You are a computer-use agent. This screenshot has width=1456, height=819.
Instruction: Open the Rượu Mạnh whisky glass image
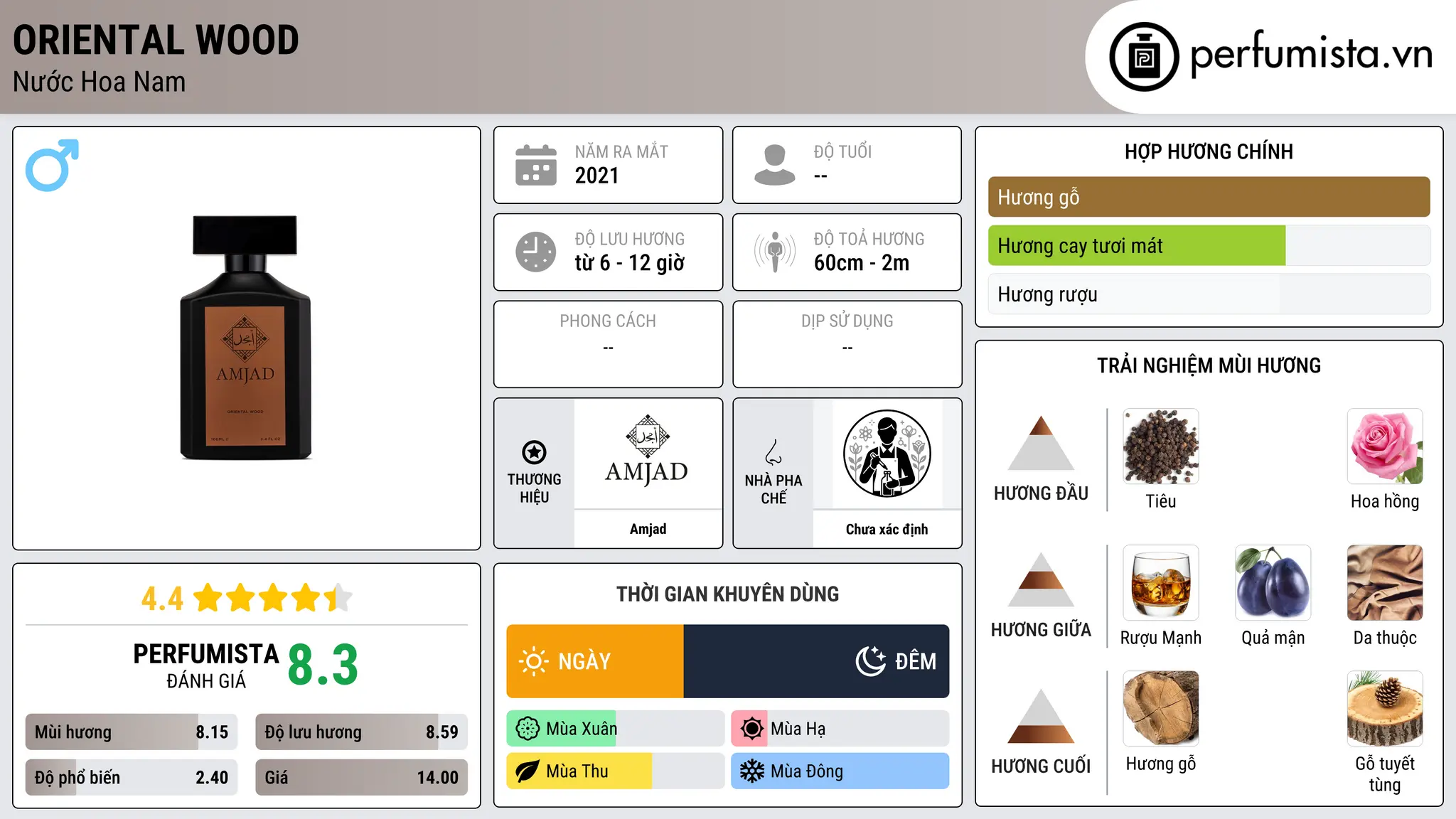click(1161, 583)
